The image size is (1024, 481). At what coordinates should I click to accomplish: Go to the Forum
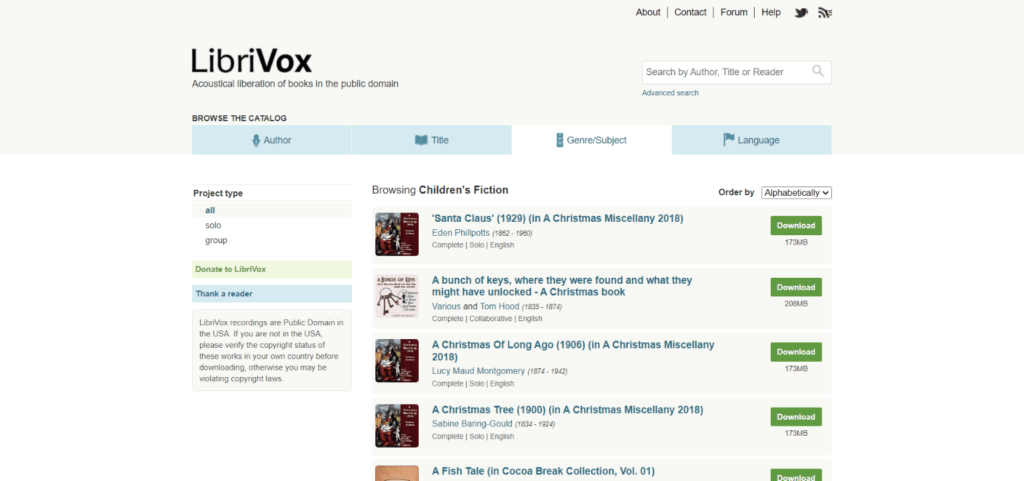click(734, 12)
